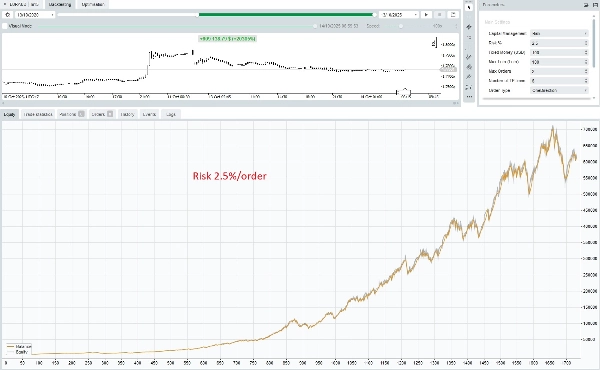Select the cursor pointer tool in chart toolbar
600x370 pixels.
pyautogui.click(x=469, y=7)
